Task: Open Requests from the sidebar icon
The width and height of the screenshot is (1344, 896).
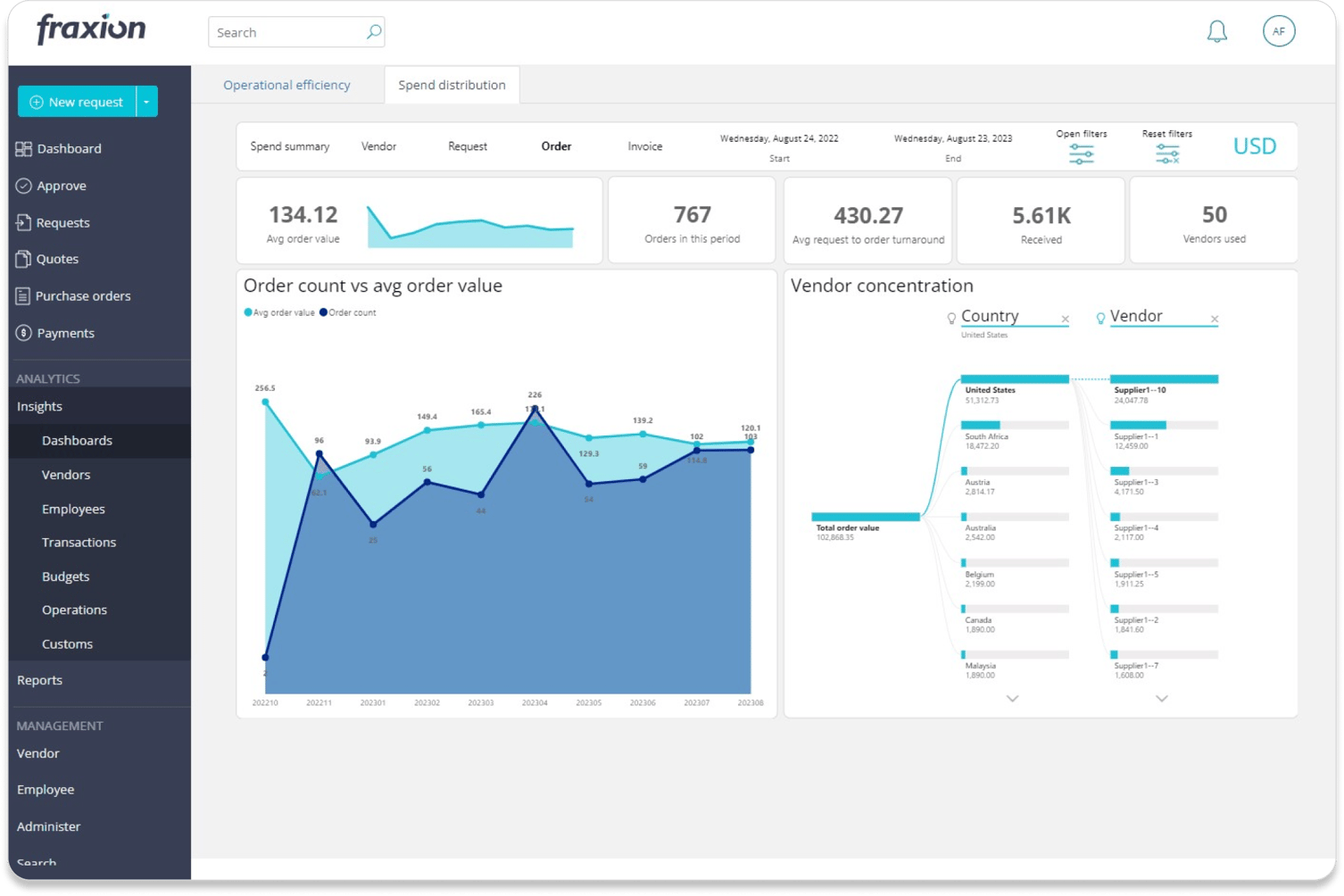Action: click(x=23, y=222)
